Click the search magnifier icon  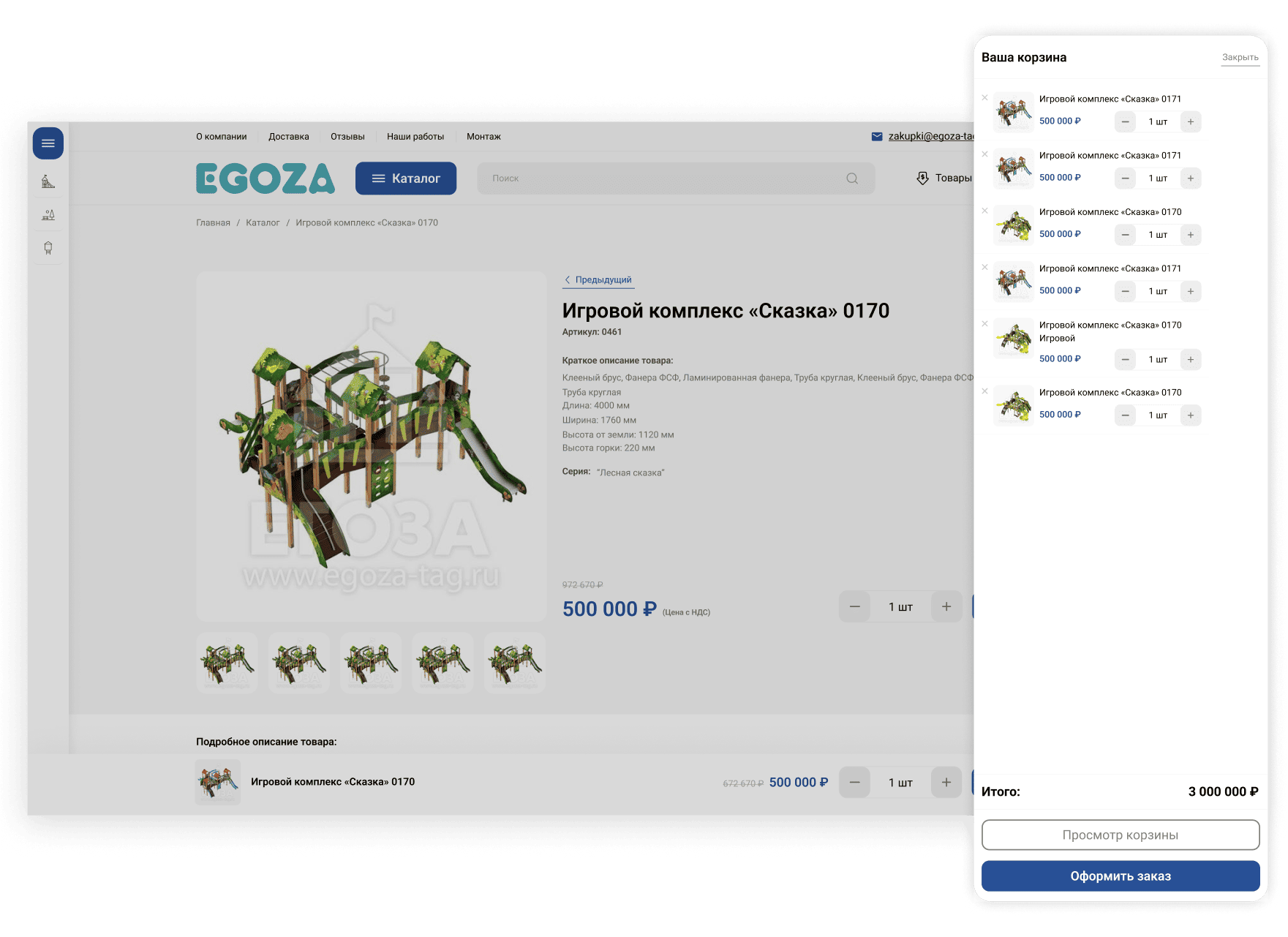click(x=851, y=178)
